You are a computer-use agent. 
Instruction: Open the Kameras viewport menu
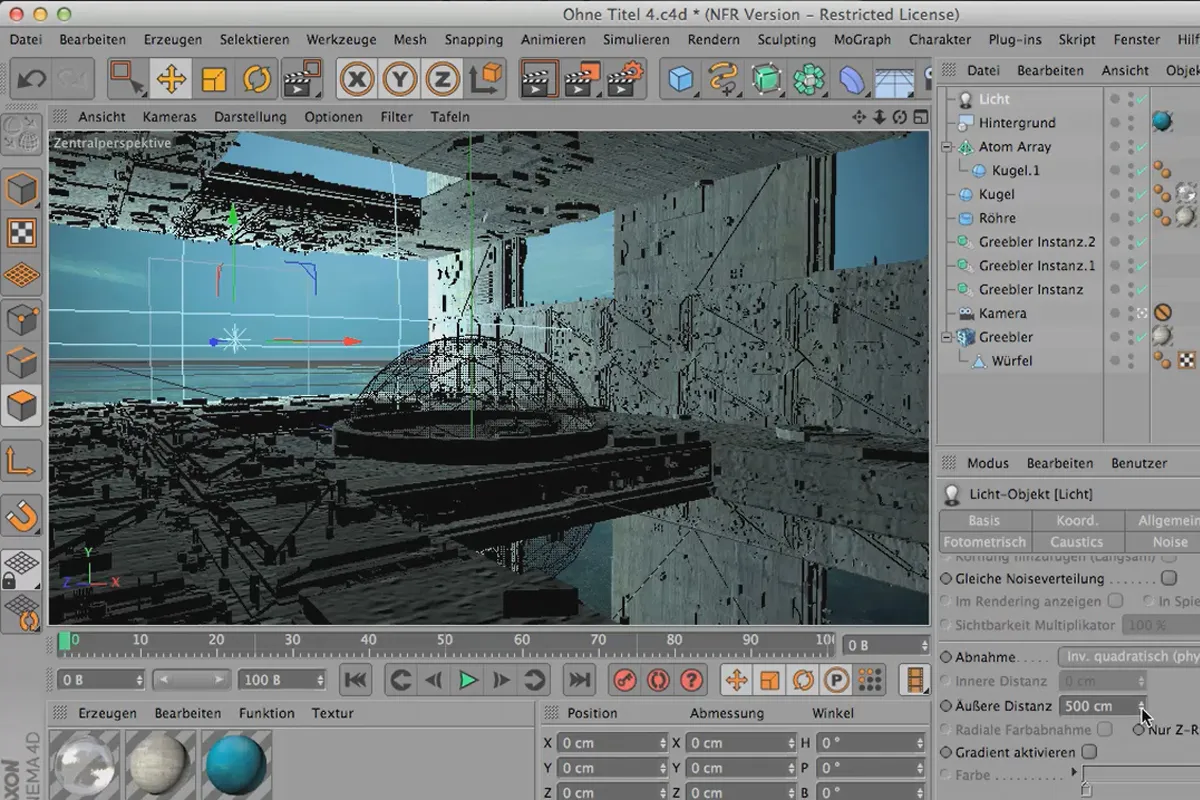[169, 117]
